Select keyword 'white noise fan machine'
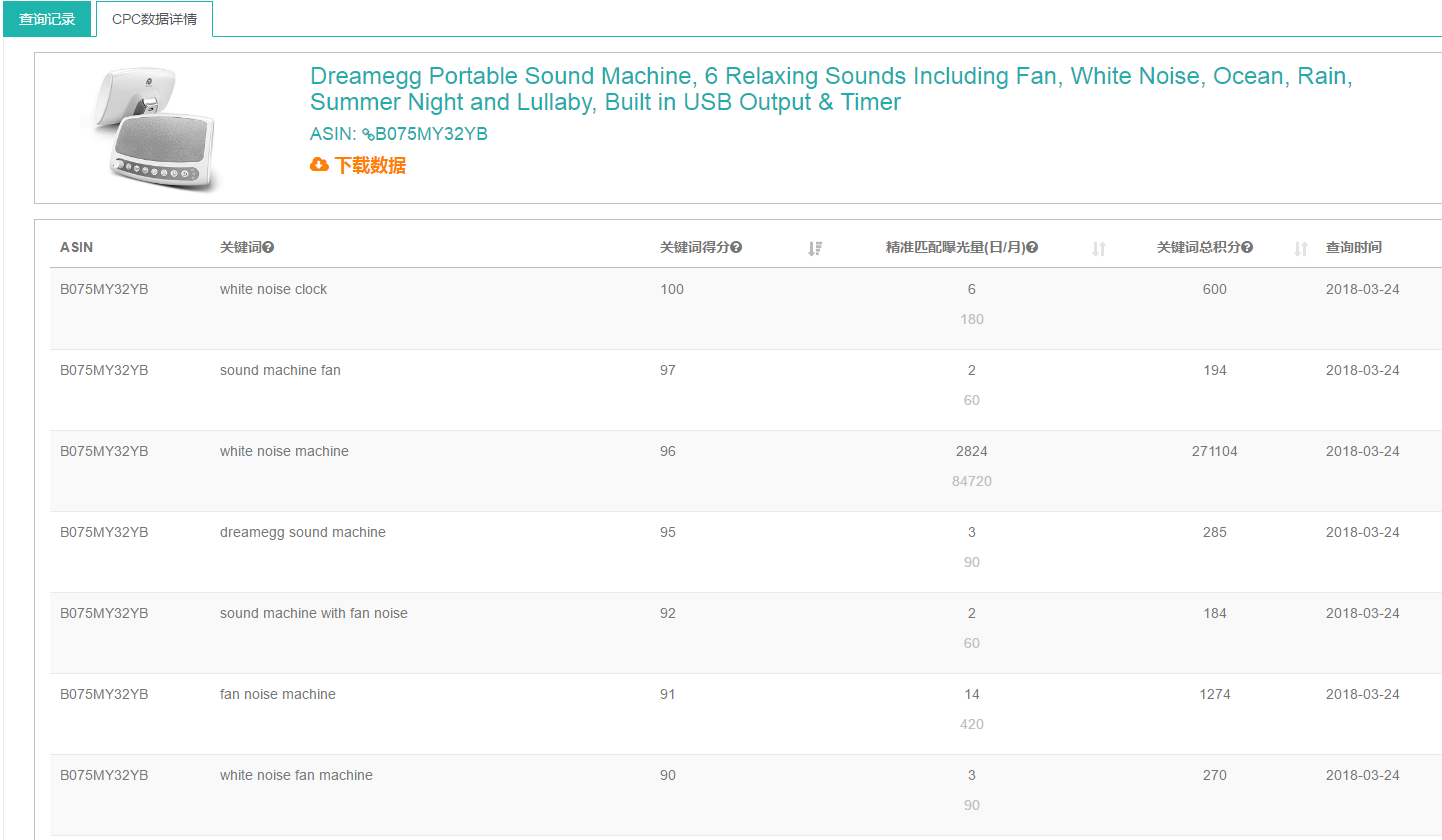Screen dimensions: 1442x840 [x=296, y=775]
